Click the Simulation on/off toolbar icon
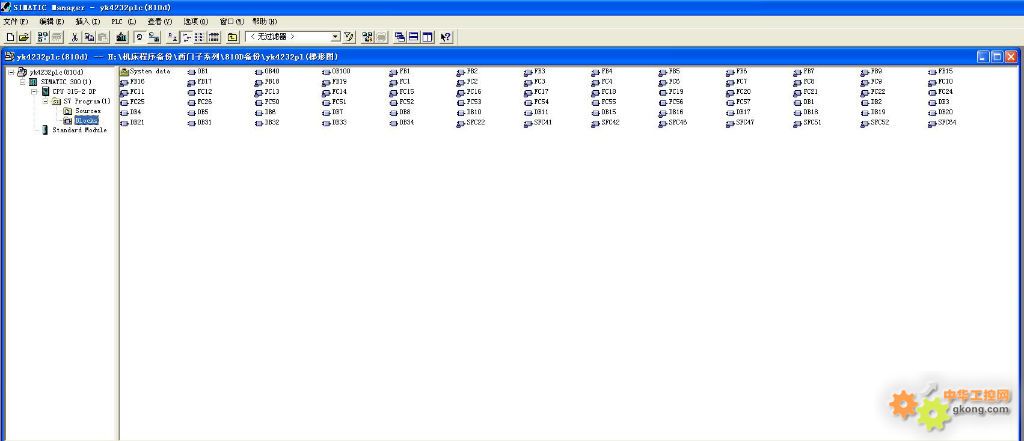 pyautogui.click(x=367, y=37)
